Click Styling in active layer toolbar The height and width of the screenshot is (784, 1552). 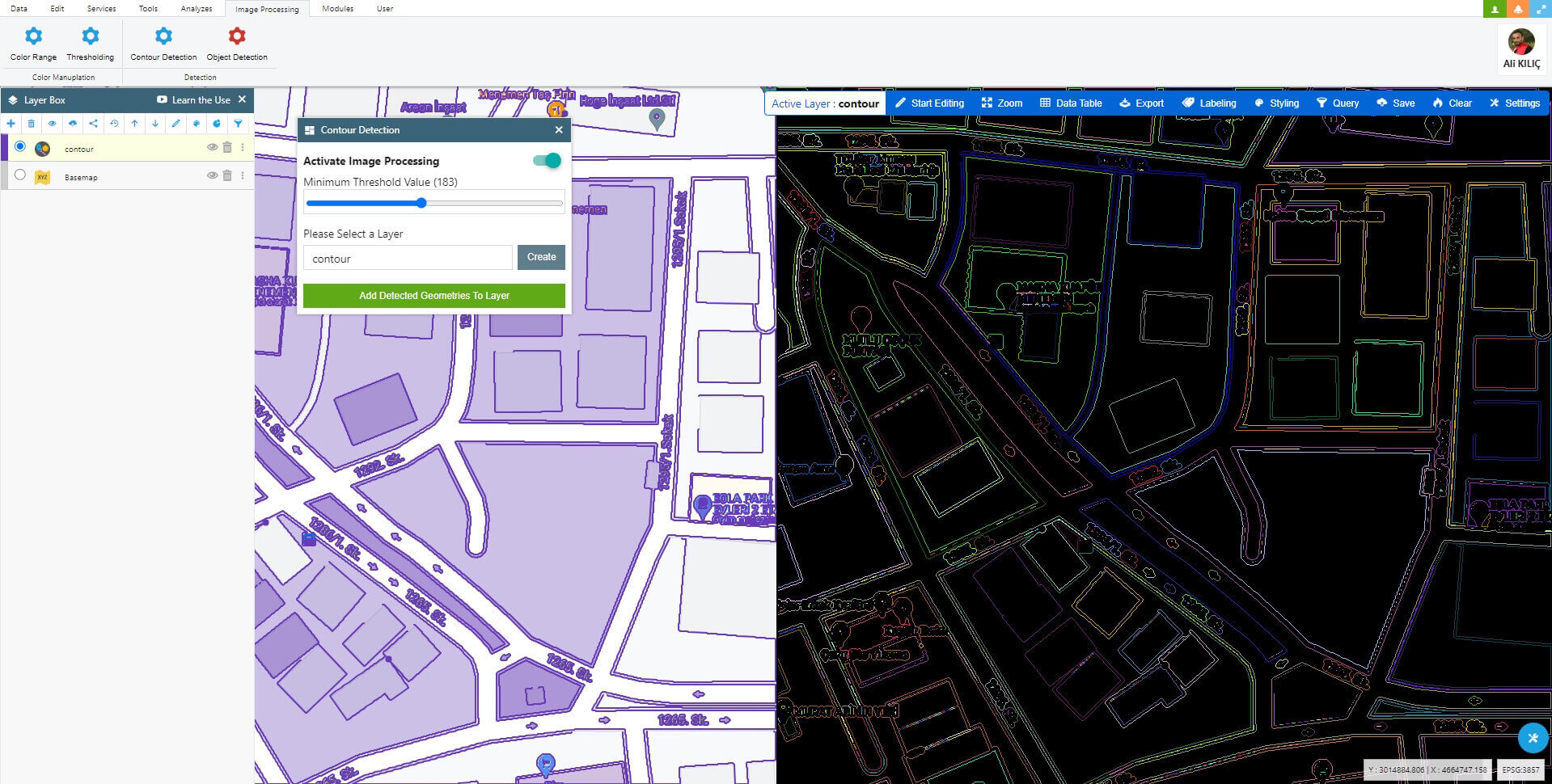[x=1276, y=103]
